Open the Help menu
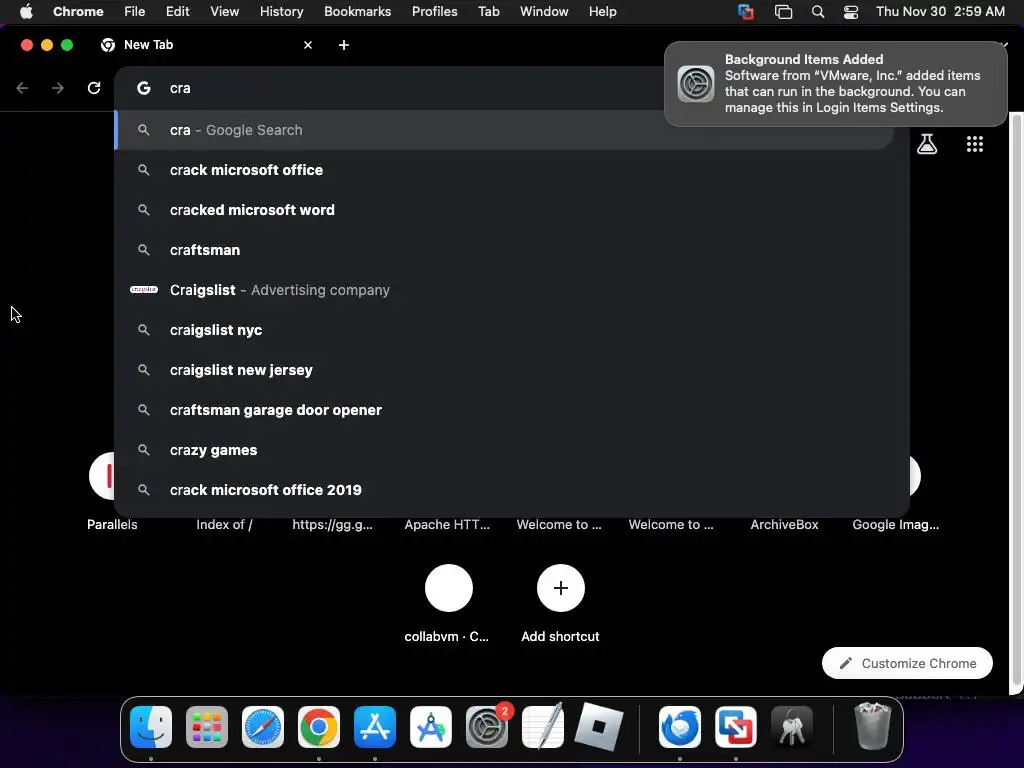This screenshot has height=768, width=1024. (x=602, y=12)
